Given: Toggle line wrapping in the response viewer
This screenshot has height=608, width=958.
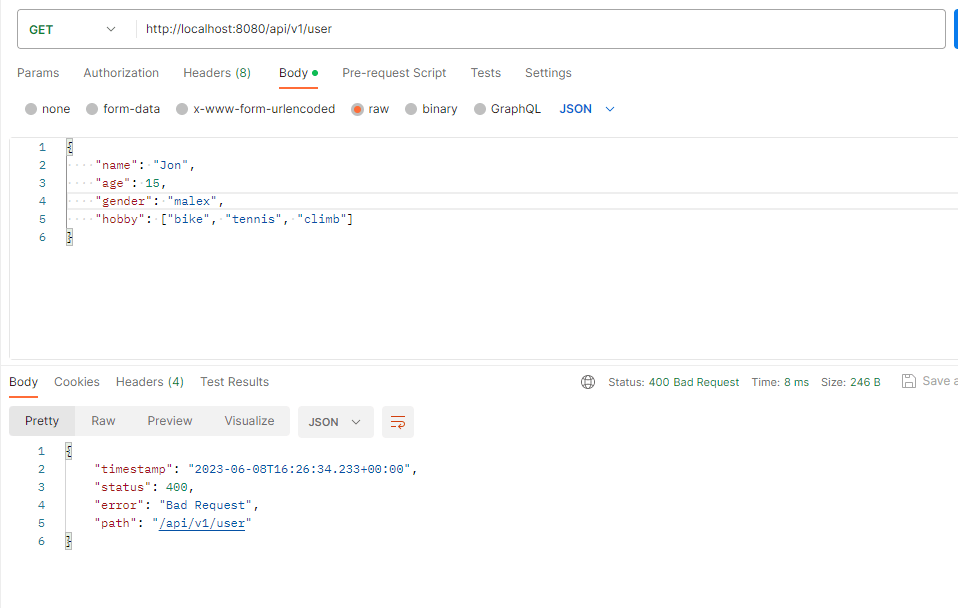Looking at the screenshot, I should [397, 422].
